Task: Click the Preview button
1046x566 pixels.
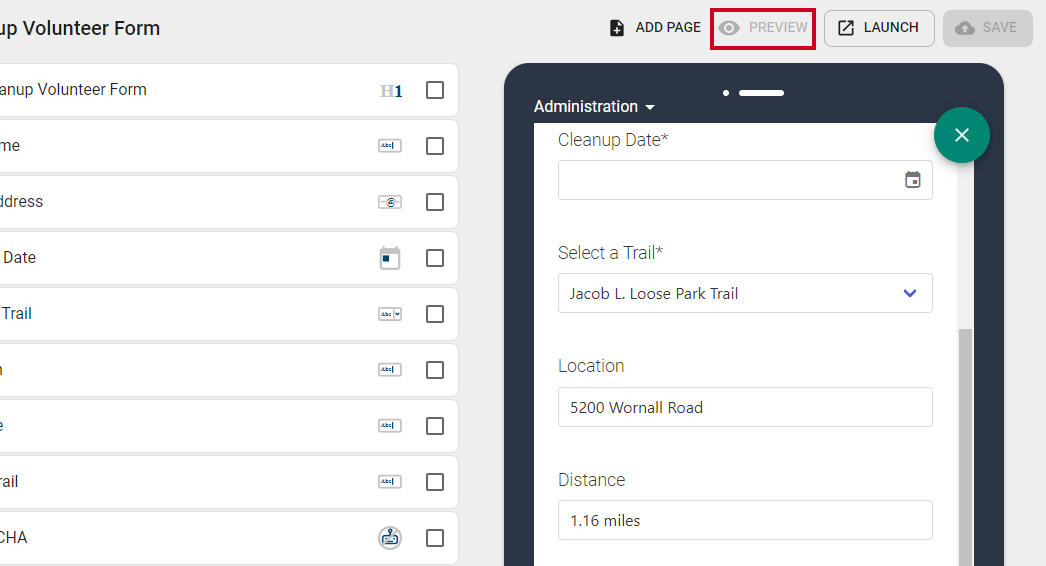Action: [x=763, y=28]
